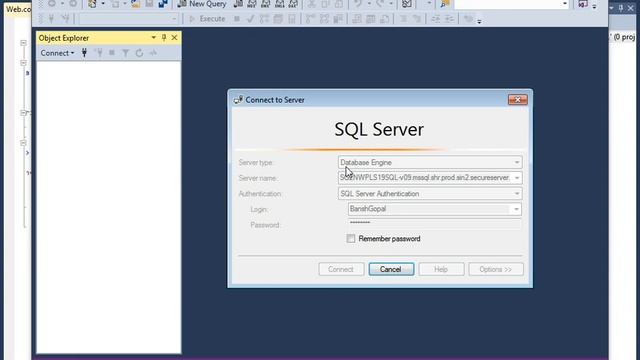This screenshot has width=640, height=360.
Task: Expand dialog with Options >> button
Action: [496, 269]
